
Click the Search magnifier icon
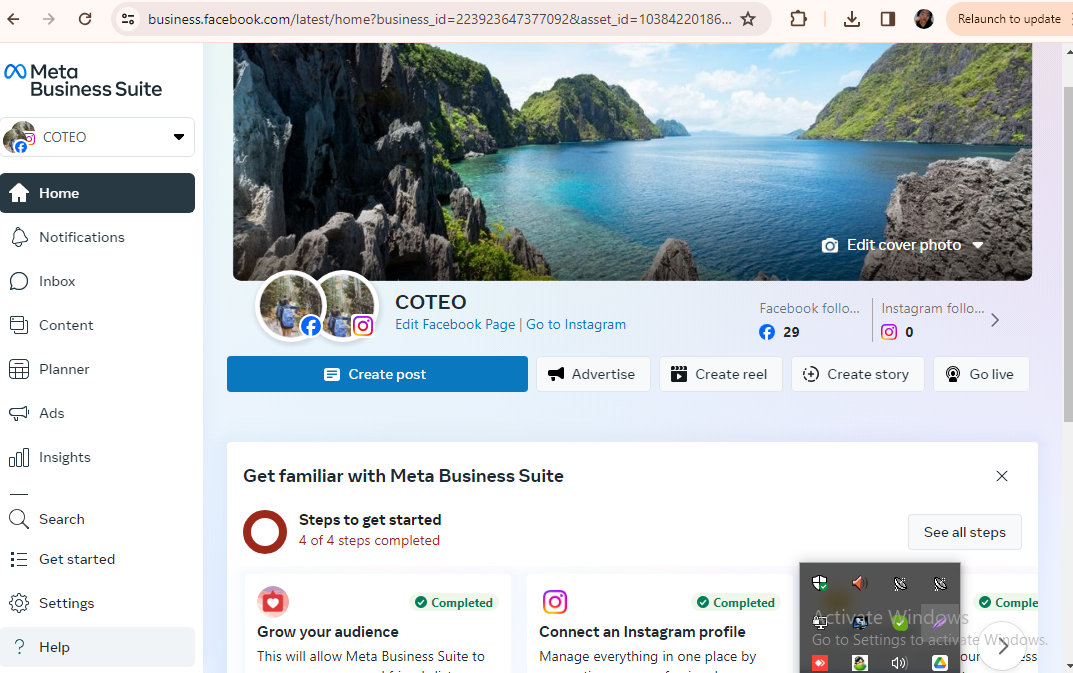pos(19,519)
